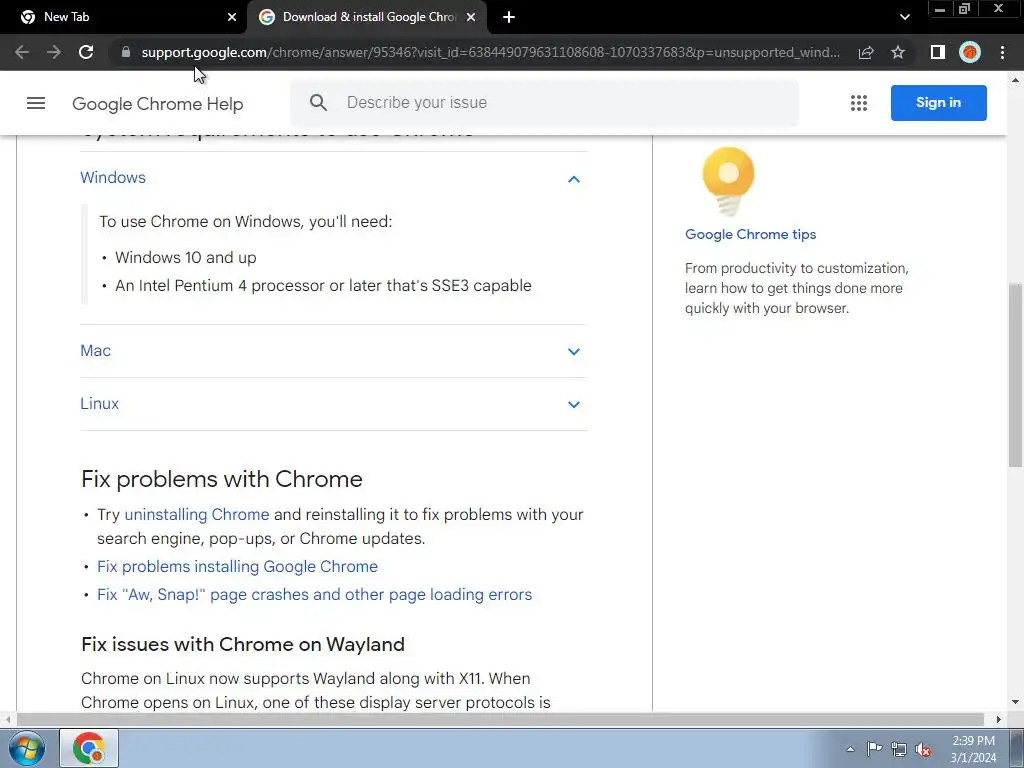Click the Chrome taskbar icon
Screen dimensions: 1024x768
tap(89, 748)
